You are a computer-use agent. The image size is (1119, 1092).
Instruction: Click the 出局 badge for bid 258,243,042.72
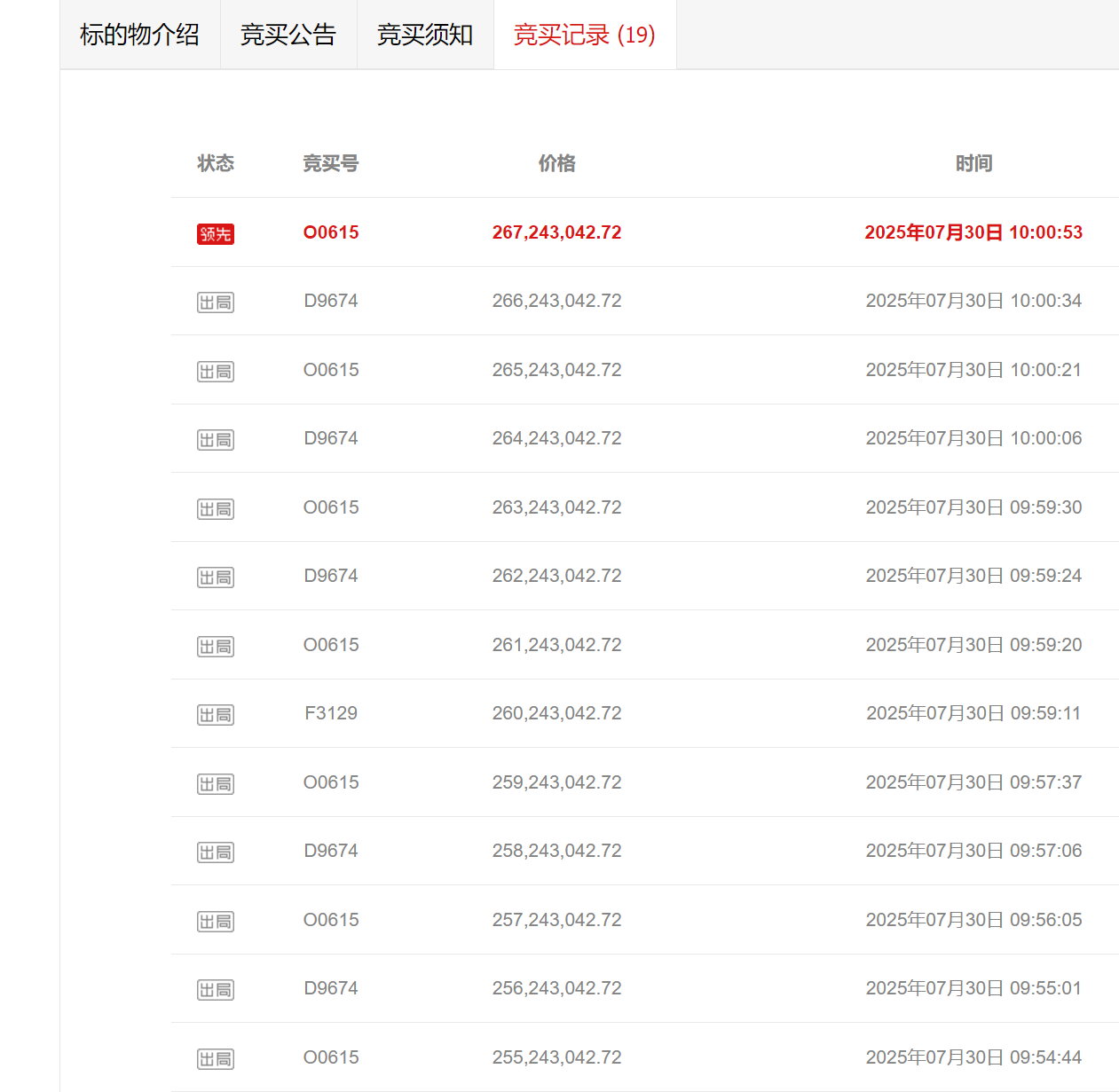point(216,852)
